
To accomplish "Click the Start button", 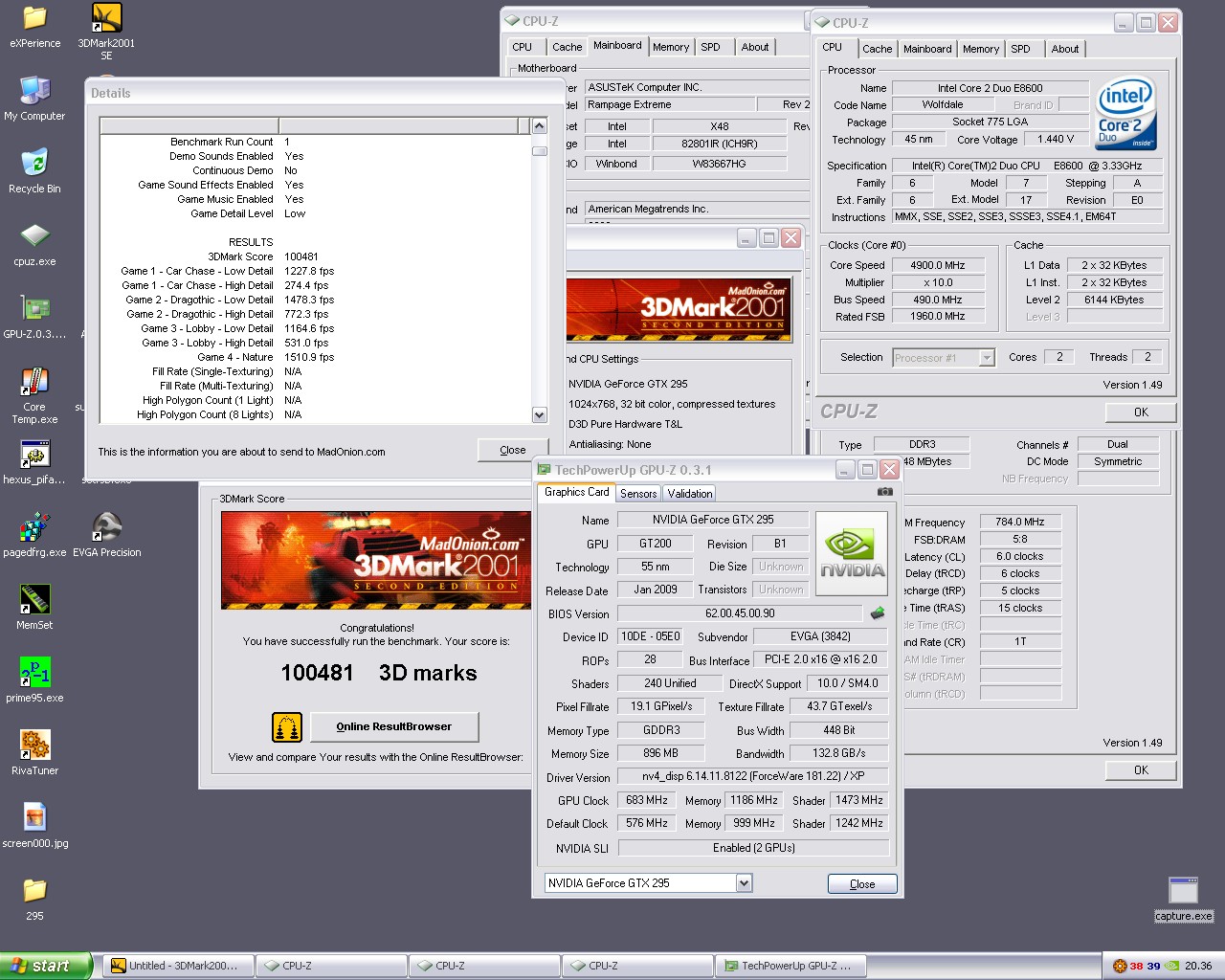I will point(46,966).
